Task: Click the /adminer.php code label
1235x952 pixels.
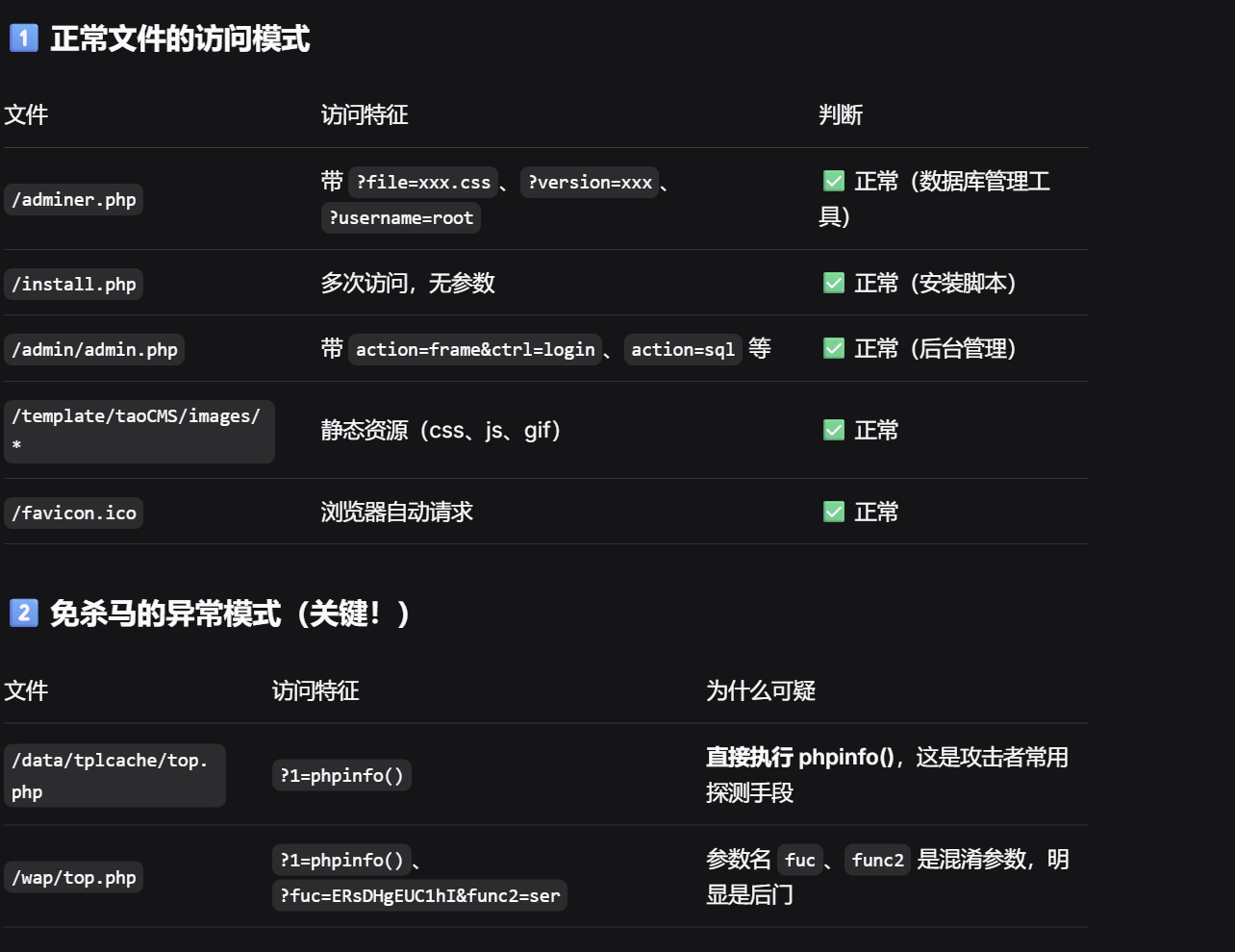Action: 74,200
